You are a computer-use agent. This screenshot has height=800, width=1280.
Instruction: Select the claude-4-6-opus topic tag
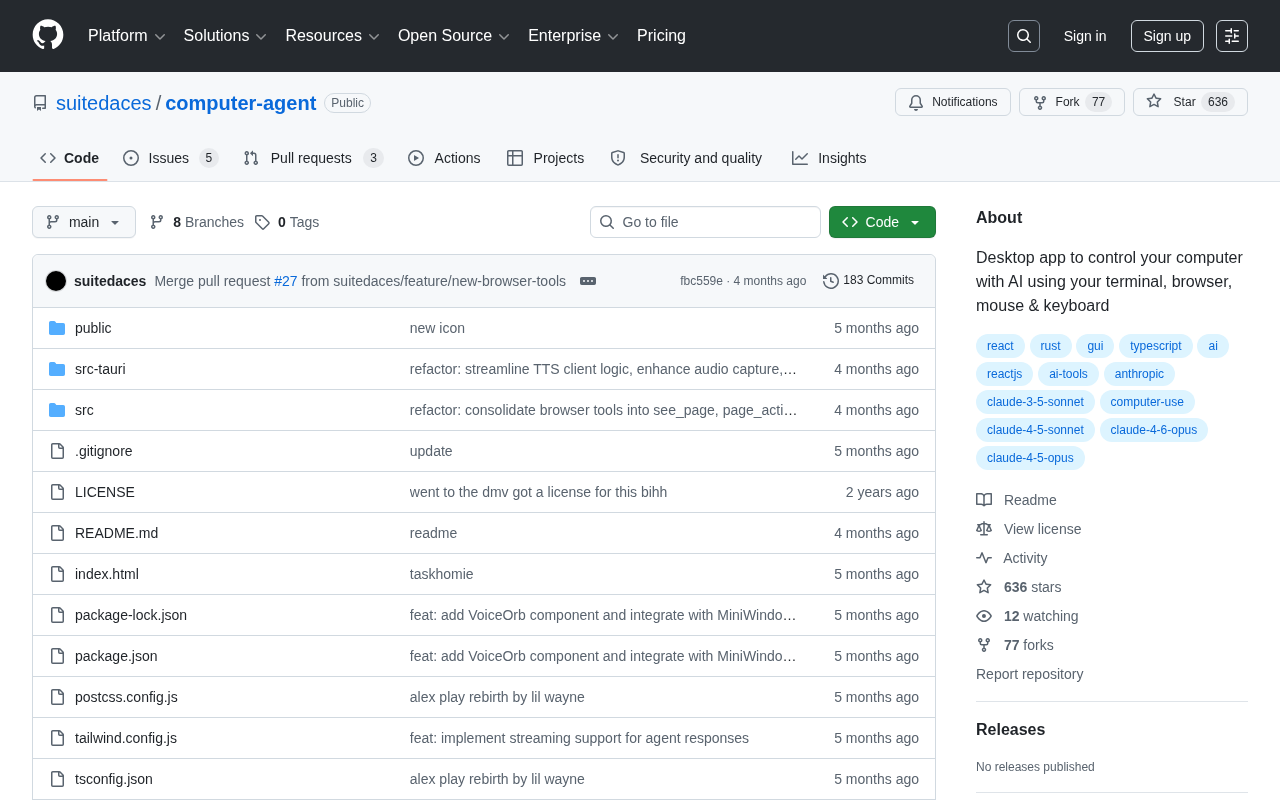click(x=1154, y=430)
